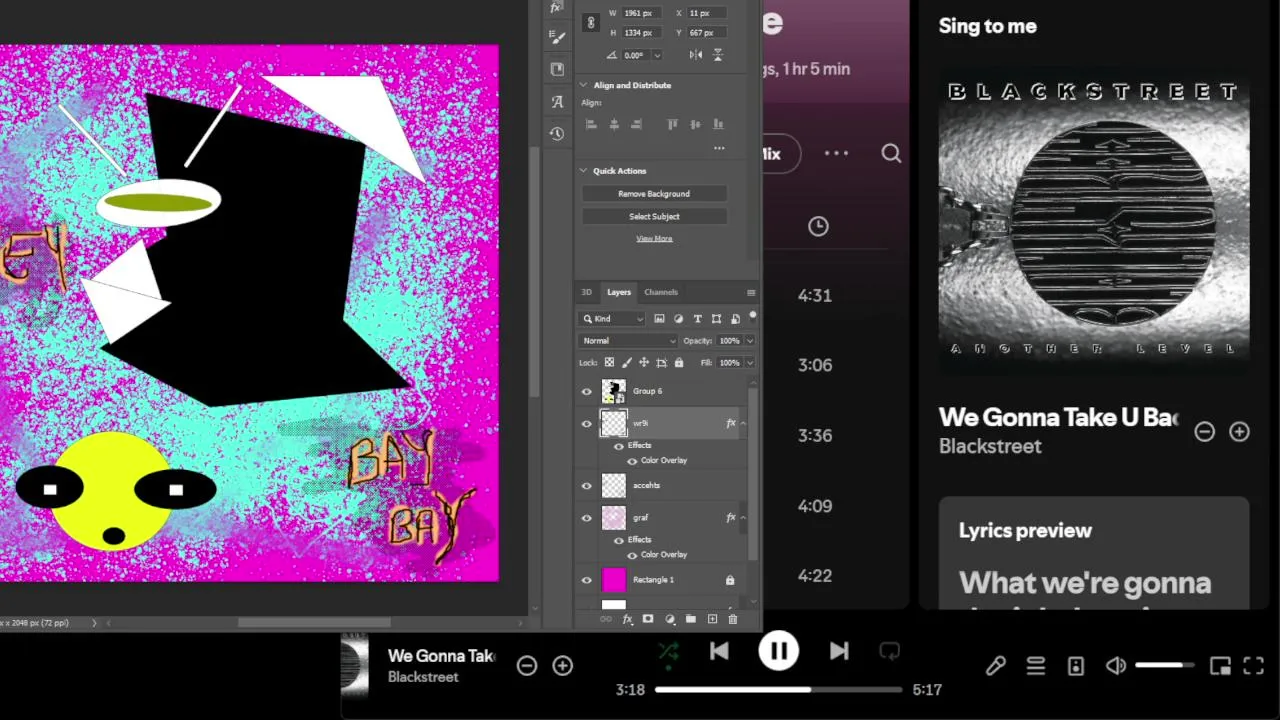The image size is (1280, 720).
Task: Select the Rectangle 1 layer thumbnail
Action: pos(614,580)
